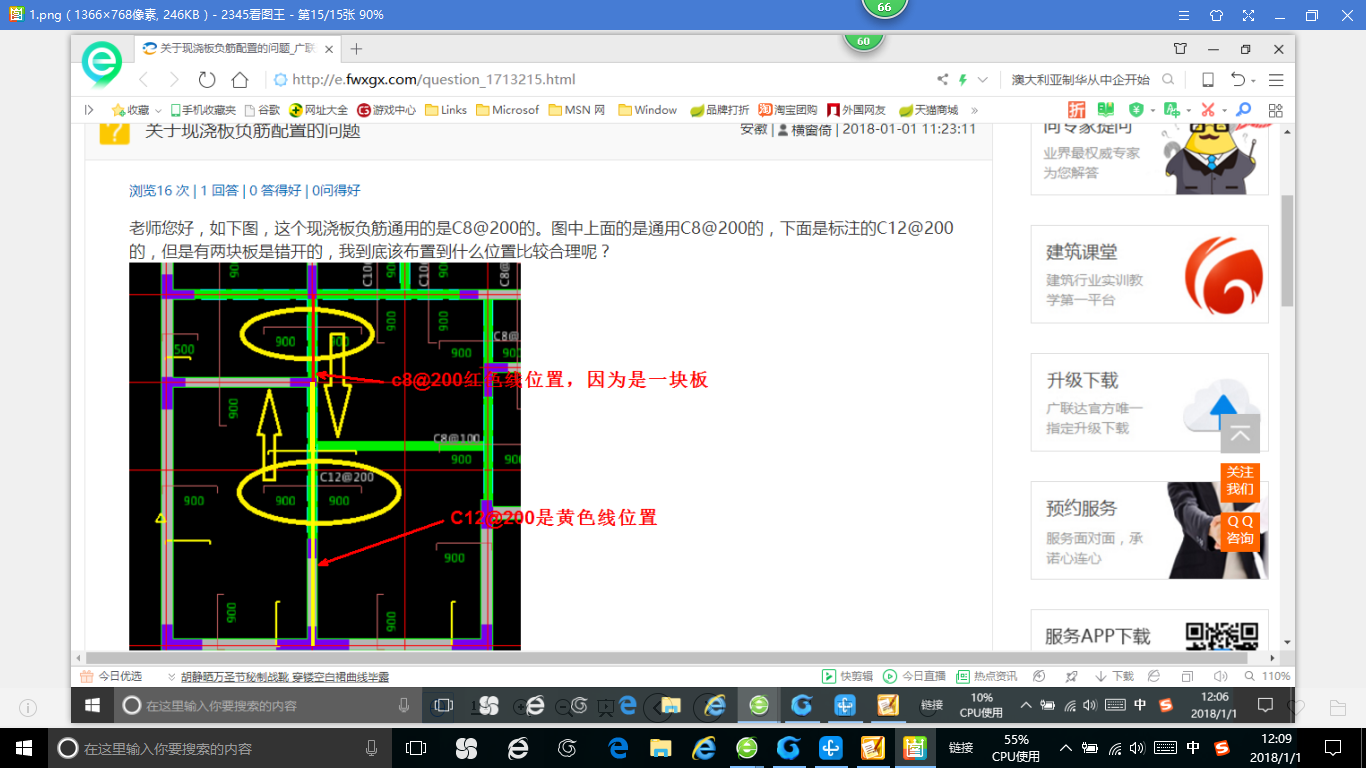The image size is (1366, 768).
Task: Expand the bookmarks bar overflow chevron
Action: click(975, 110)
